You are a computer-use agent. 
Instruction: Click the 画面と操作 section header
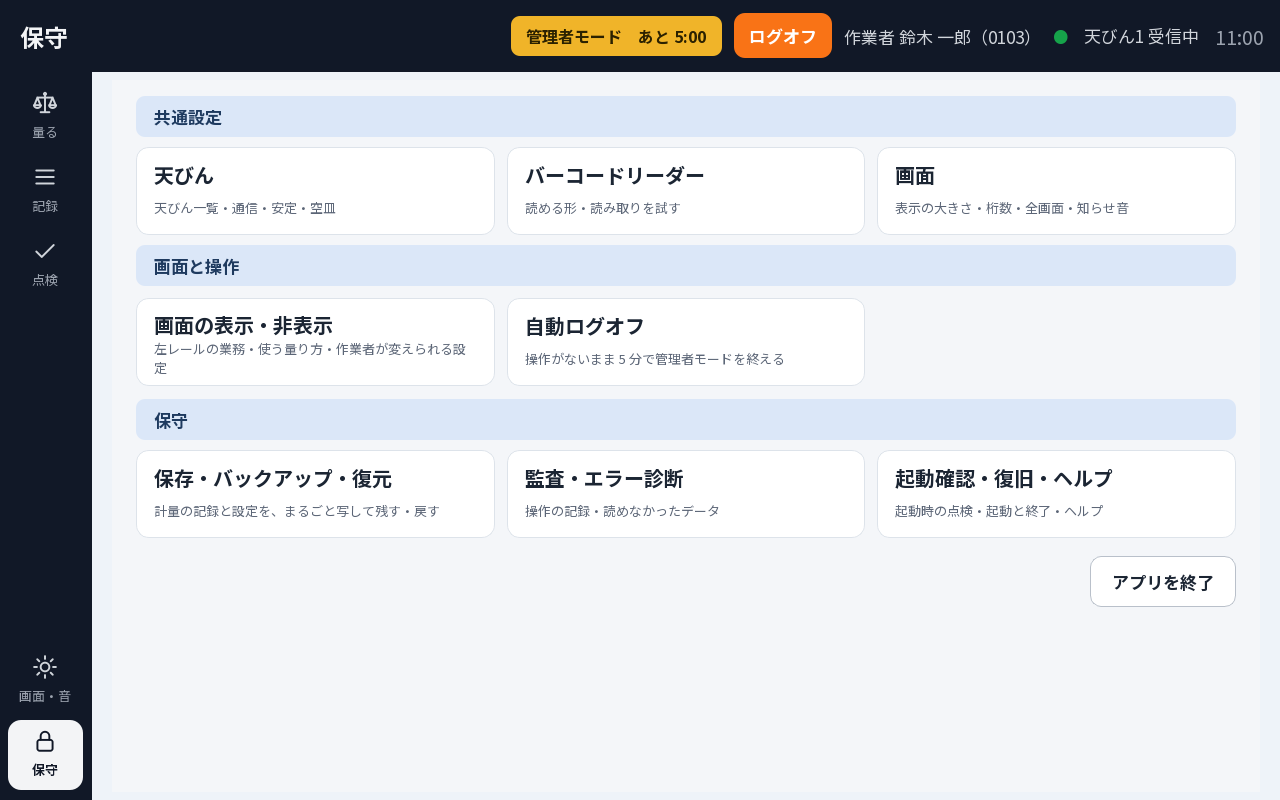[686, 266]
